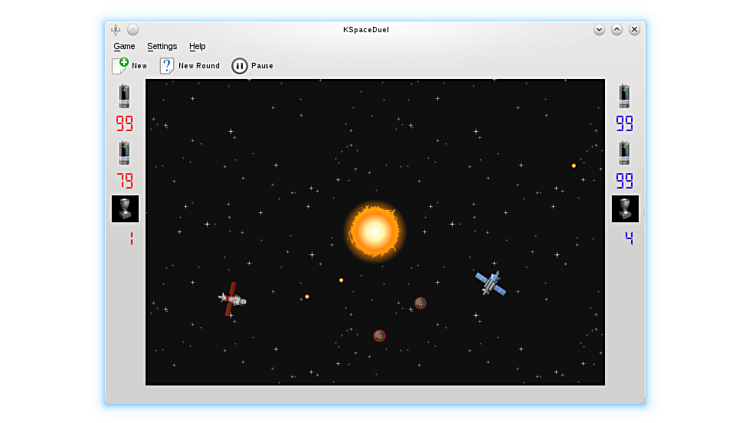Click the red spaceship

[232, 298]
